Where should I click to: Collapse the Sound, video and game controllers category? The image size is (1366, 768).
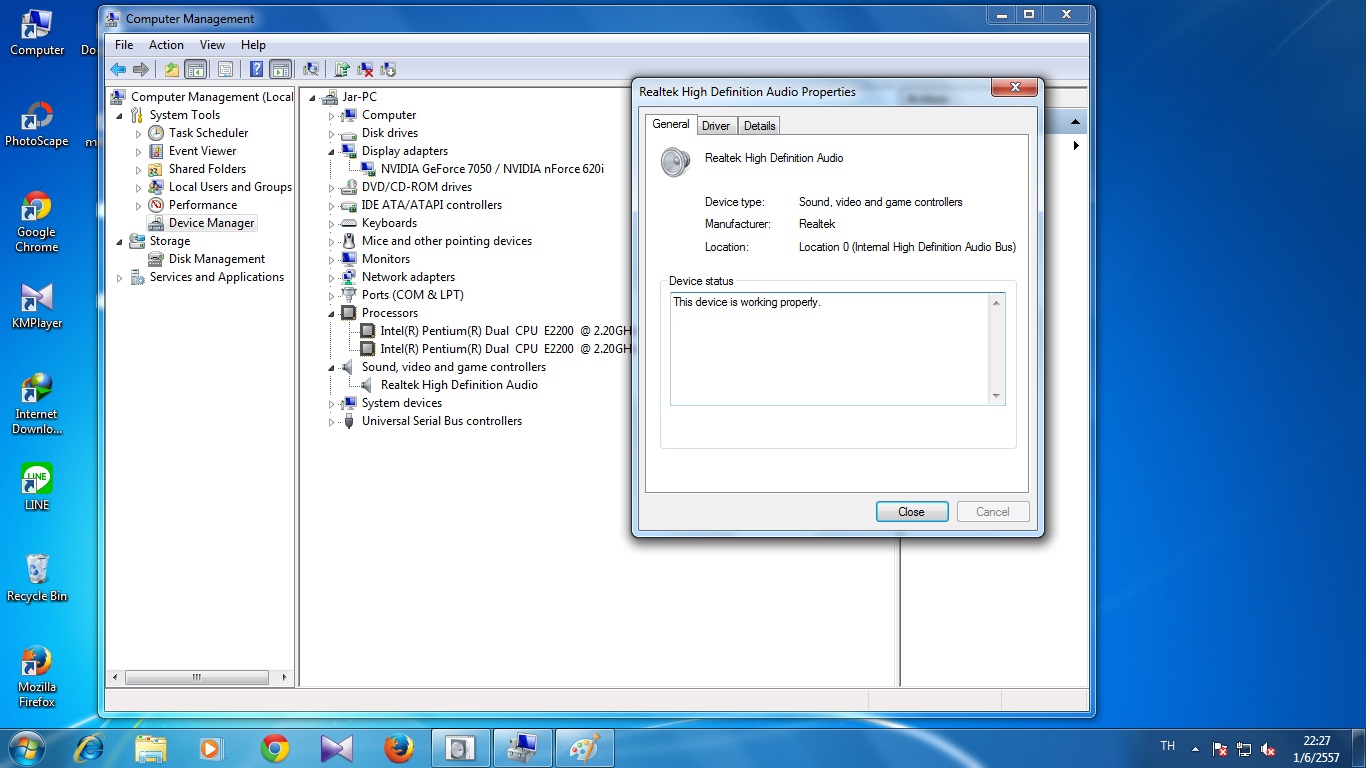point(331,367)
